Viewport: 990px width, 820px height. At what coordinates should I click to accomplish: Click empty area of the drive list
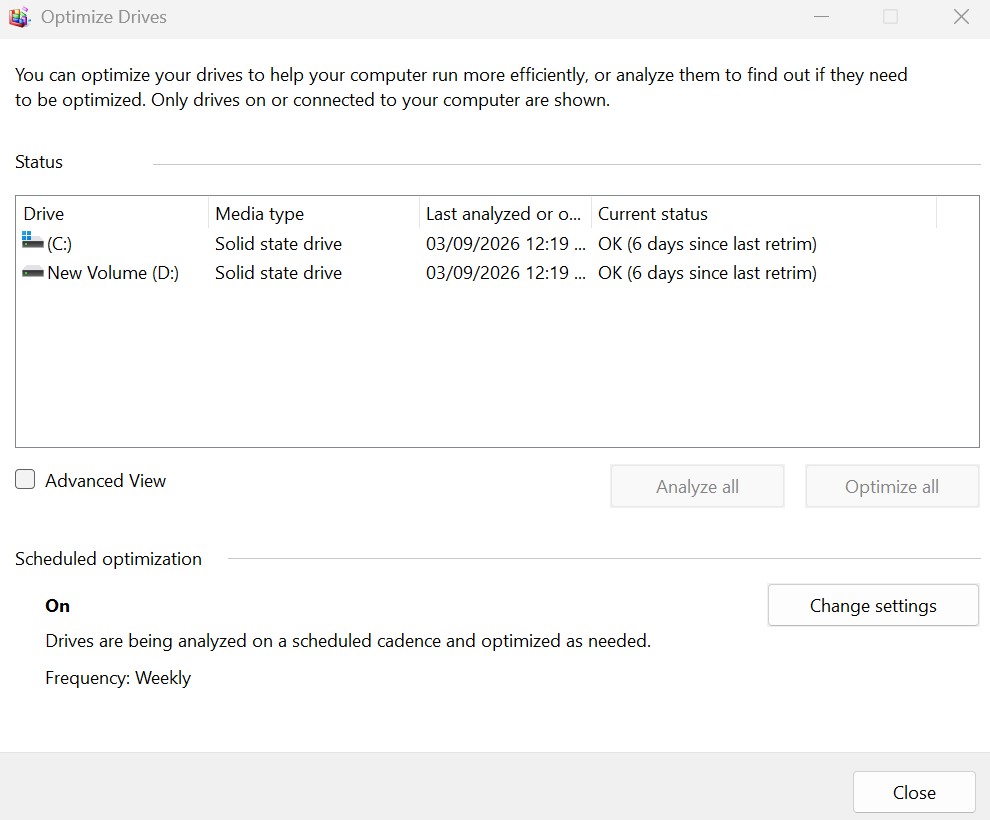click(497, 366)
